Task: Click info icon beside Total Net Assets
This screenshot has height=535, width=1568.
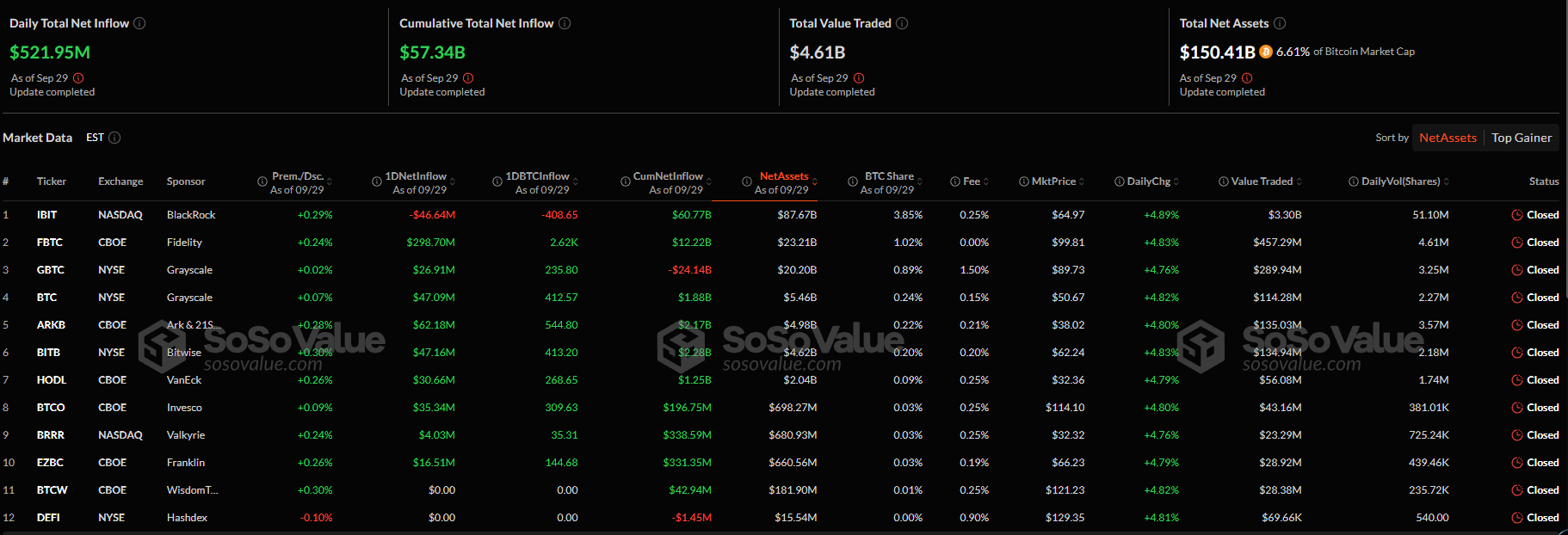Action: click(1280, 23)
